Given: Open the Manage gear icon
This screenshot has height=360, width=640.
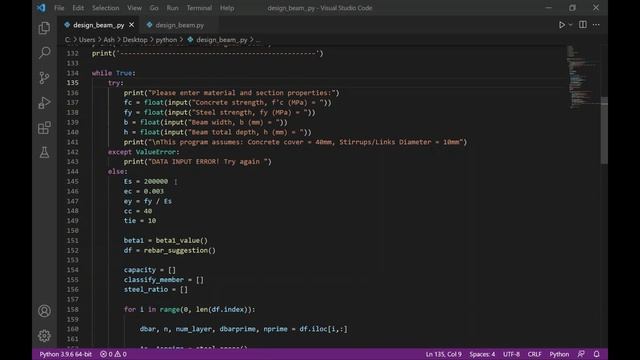Looking at the screenshot, I should pyautogui.click(x=44, y=336).
